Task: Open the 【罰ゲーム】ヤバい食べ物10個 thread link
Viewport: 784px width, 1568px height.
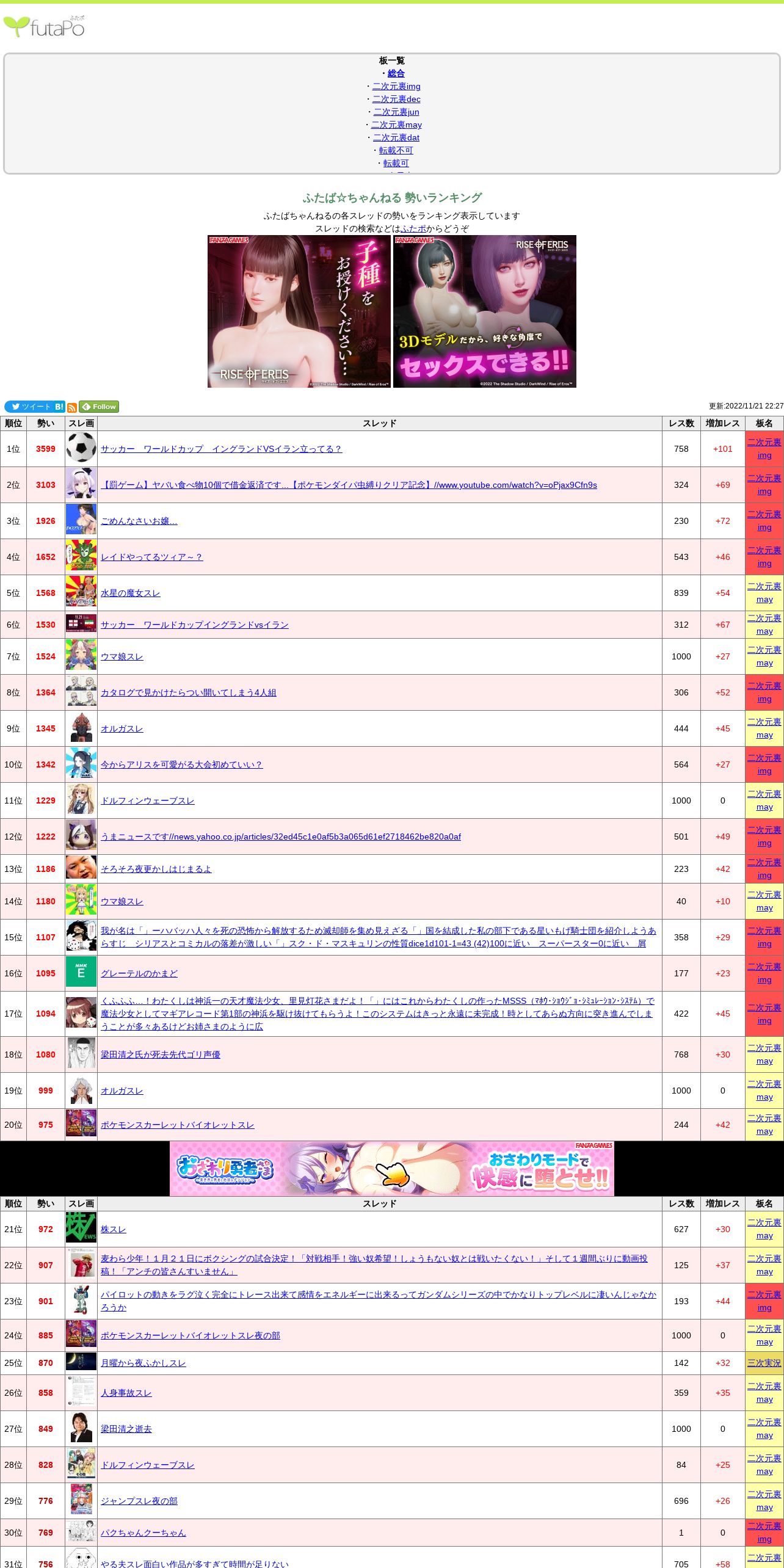Action: (x=349, y=485)
